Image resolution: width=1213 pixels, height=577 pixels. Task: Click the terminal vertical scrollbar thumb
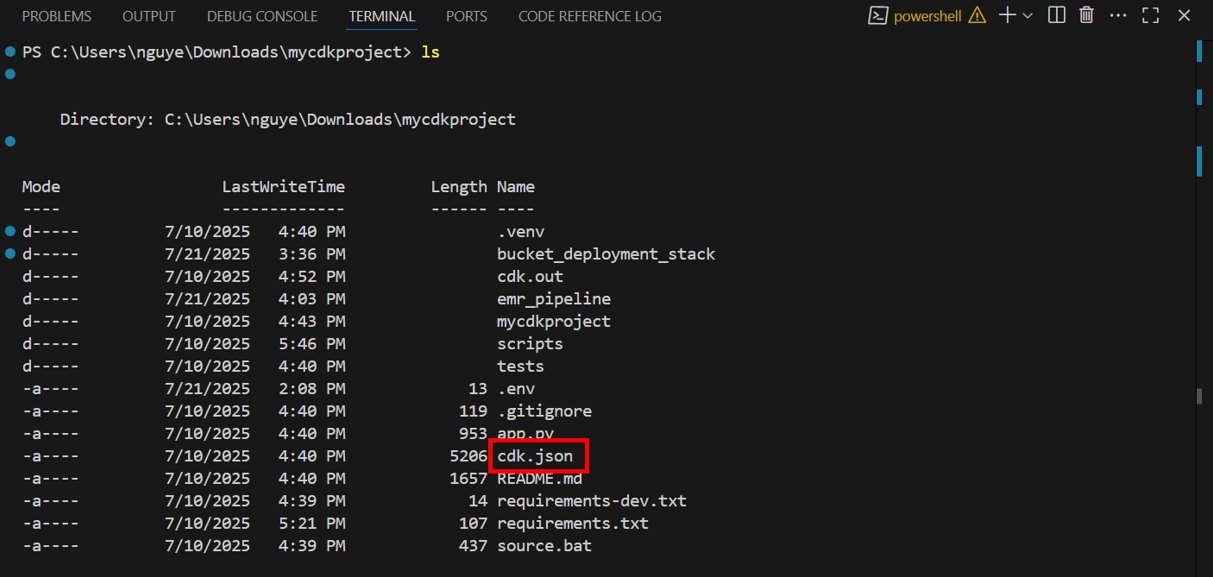(x=1199, y=397)
